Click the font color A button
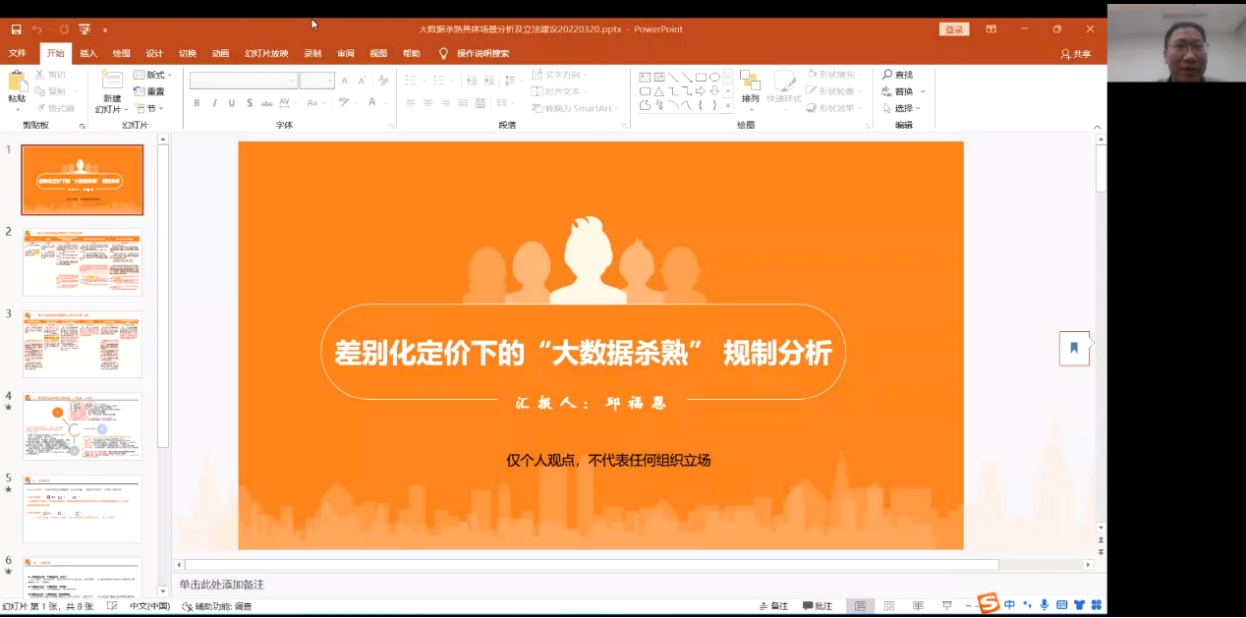 [374, 102]
